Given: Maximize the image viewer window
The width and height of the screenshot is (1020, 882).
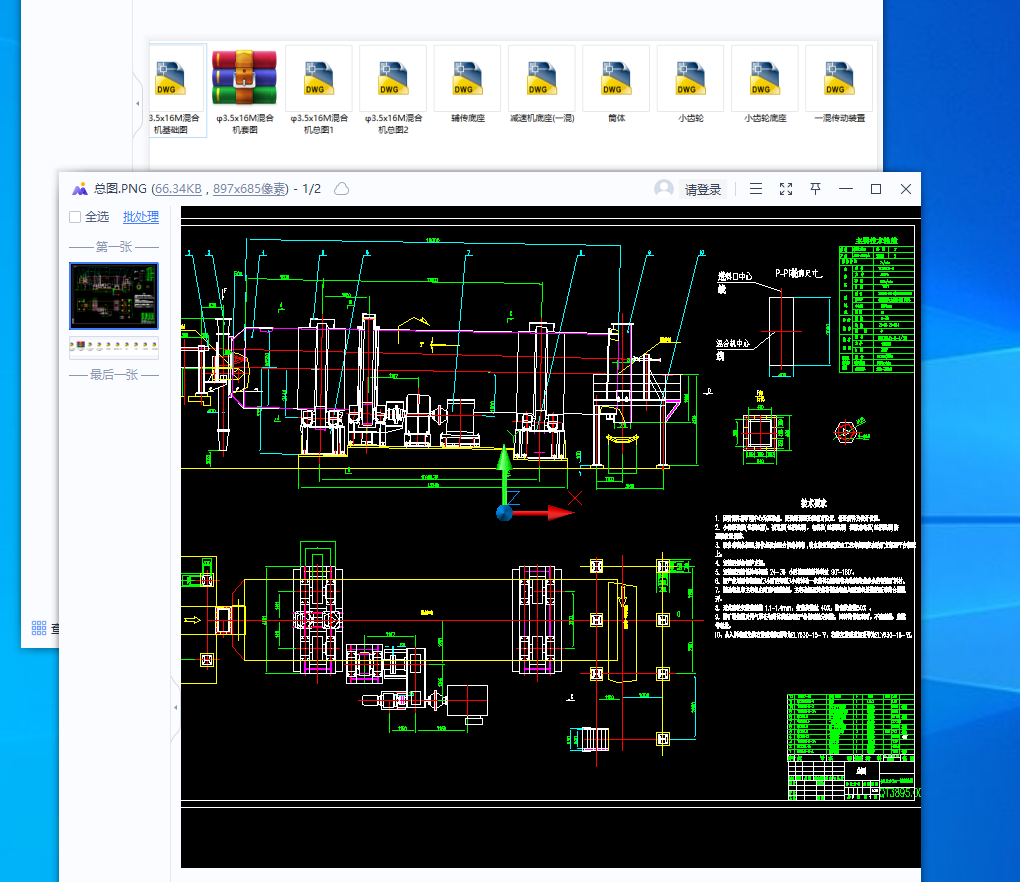Looking at the screenshot, I should [876, 189].
